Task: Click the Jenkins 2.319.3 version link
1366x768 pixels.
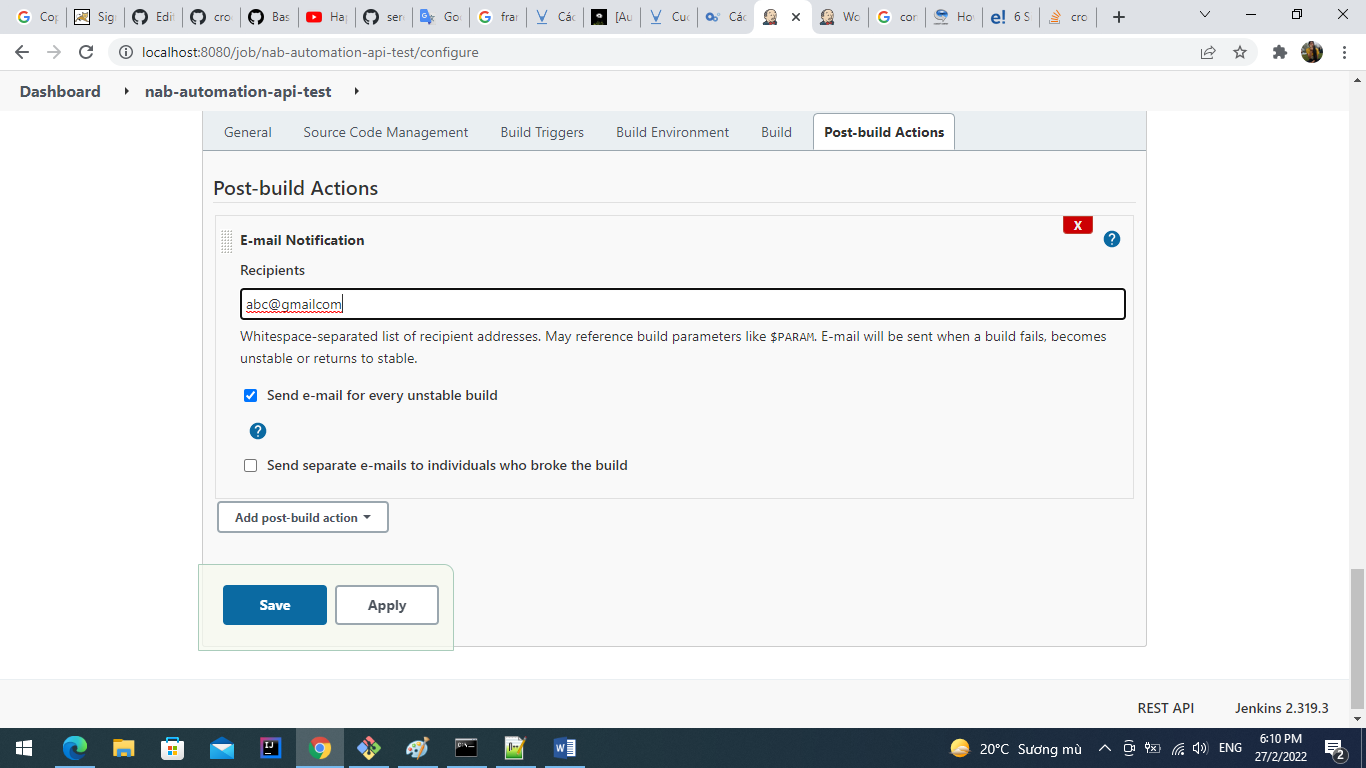Action: coord(1282,708)
